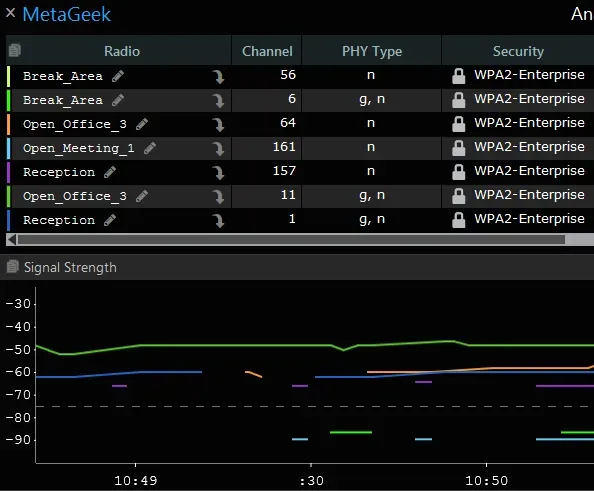Edit the alias of Reception on channel 1
Viewport: 594px width, 491px height.
tap(110, 220)
